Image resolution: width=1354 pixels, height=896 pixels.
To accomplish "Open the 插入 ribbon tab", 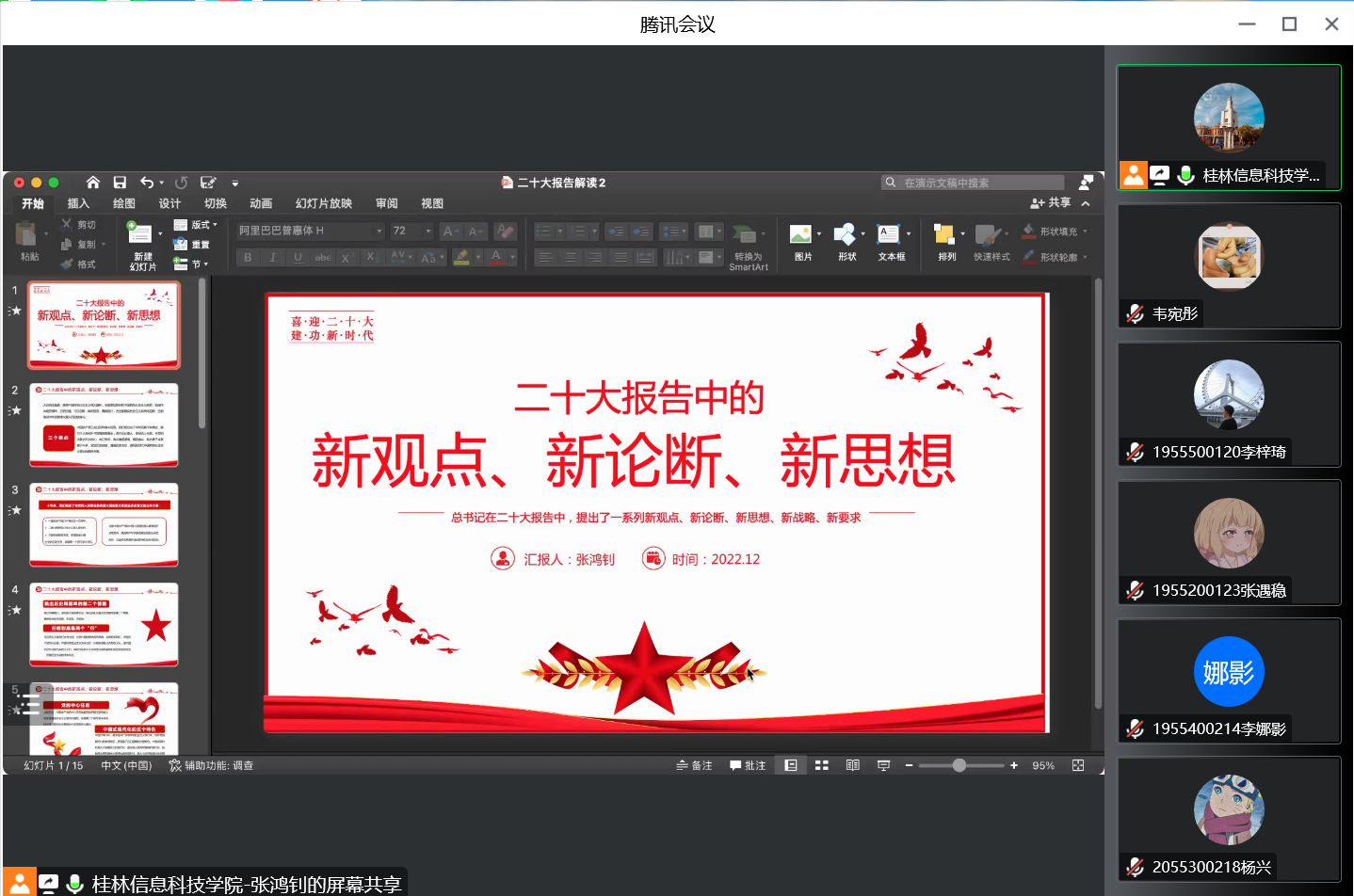I will [x=78, y=203].
